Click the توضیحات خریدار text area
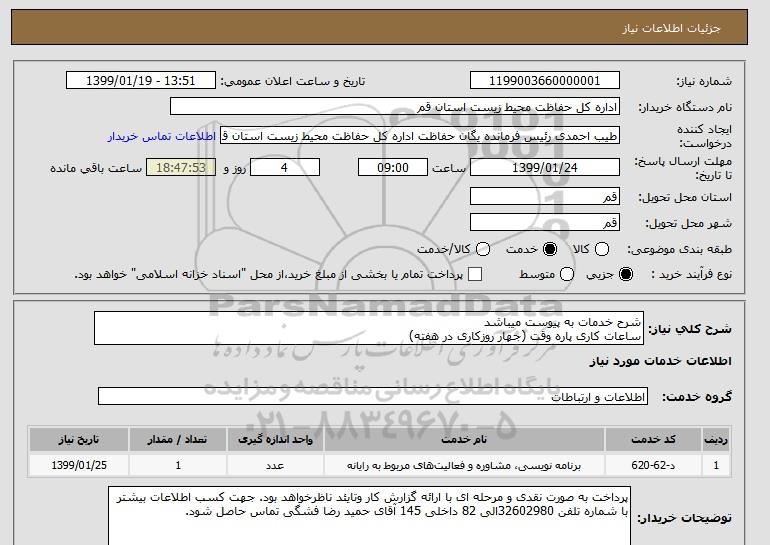This screenshot has width=770, height=545. (x=369, y=516)
